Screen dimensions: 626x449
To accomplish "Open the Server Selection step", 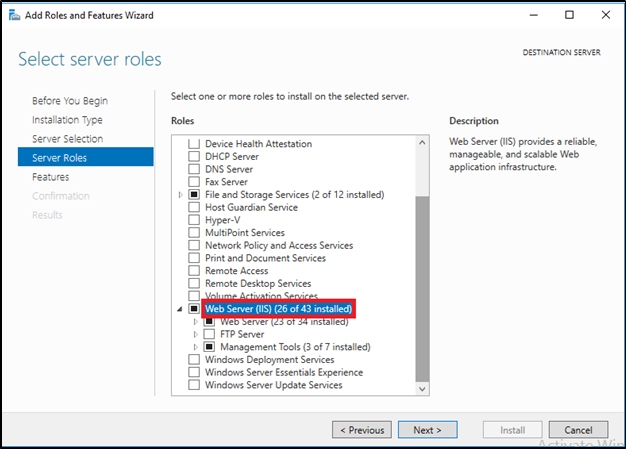I will click(67, 139).
